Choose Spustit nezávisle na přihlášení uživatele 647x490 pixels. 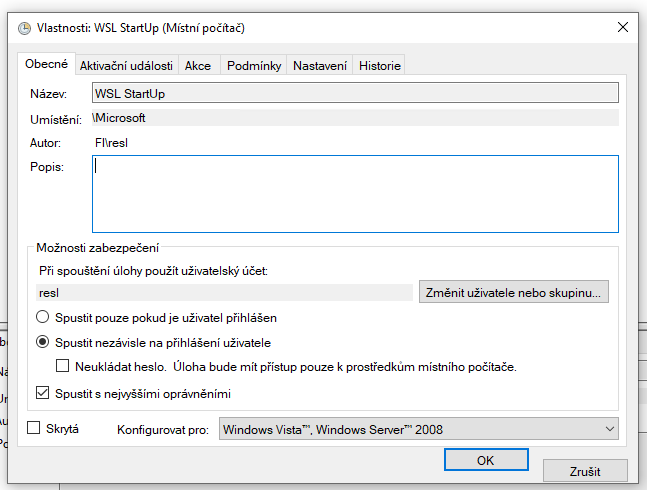tap(43, 342)
